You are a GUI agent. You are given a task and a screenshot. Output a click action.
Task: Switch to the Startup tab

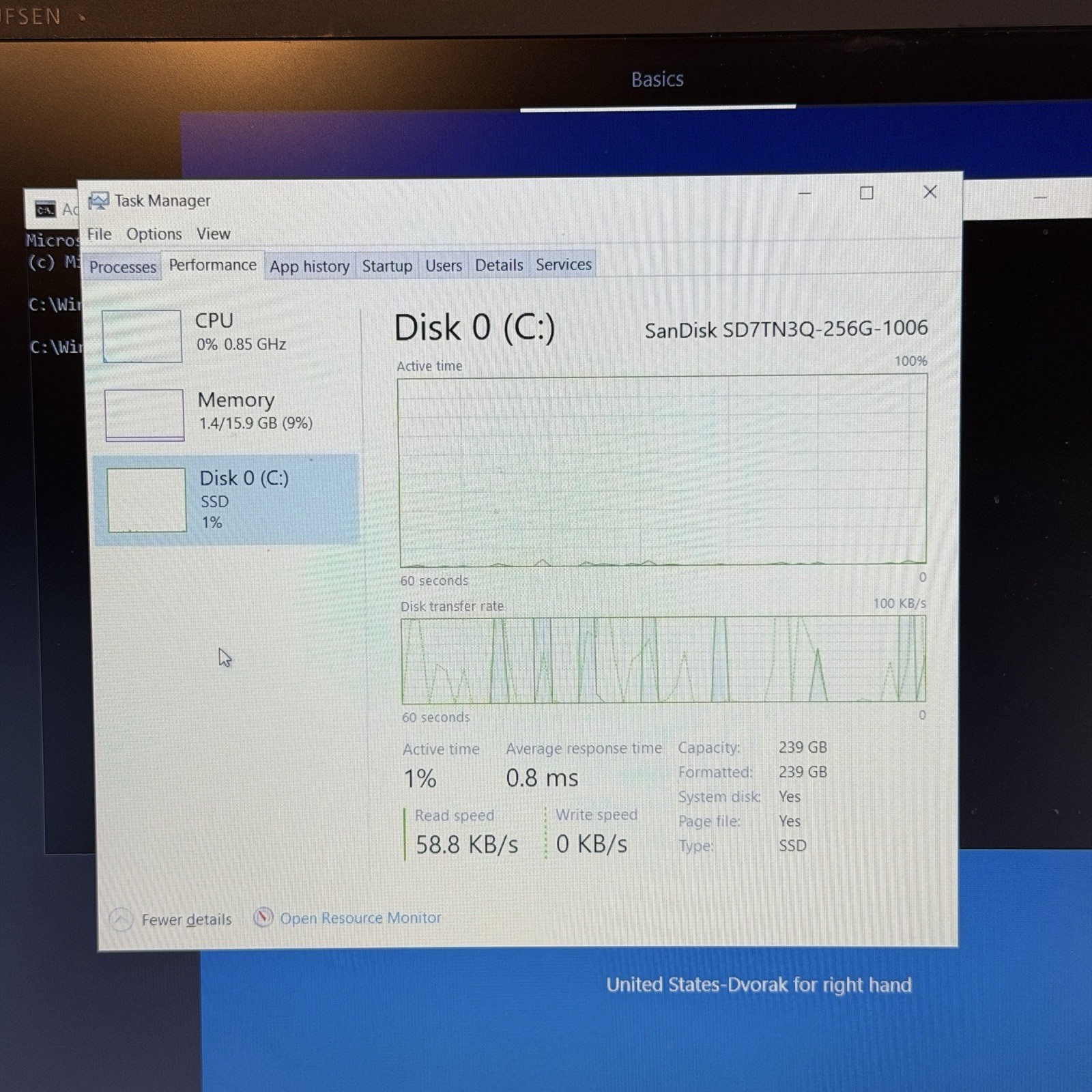(387, 265)
